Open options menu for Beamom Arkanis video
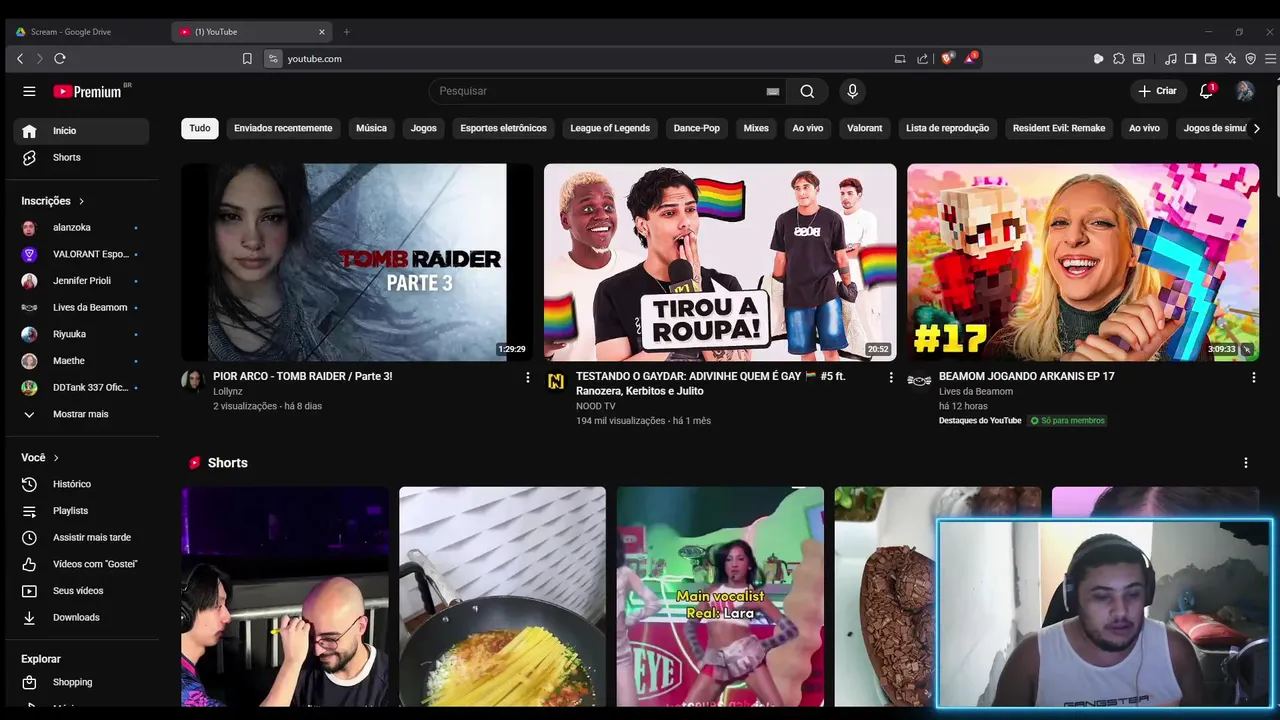1280x720 pixels. [x=1254, y=377]
